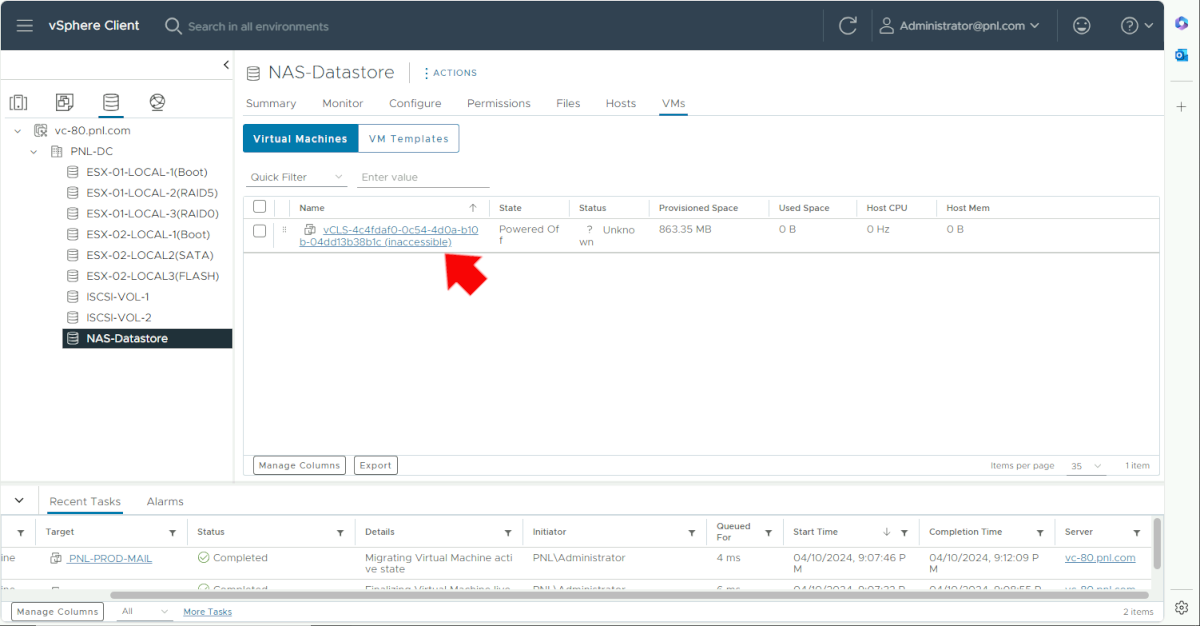Open Copilot icon in browser sidebar

(1181, 21)
